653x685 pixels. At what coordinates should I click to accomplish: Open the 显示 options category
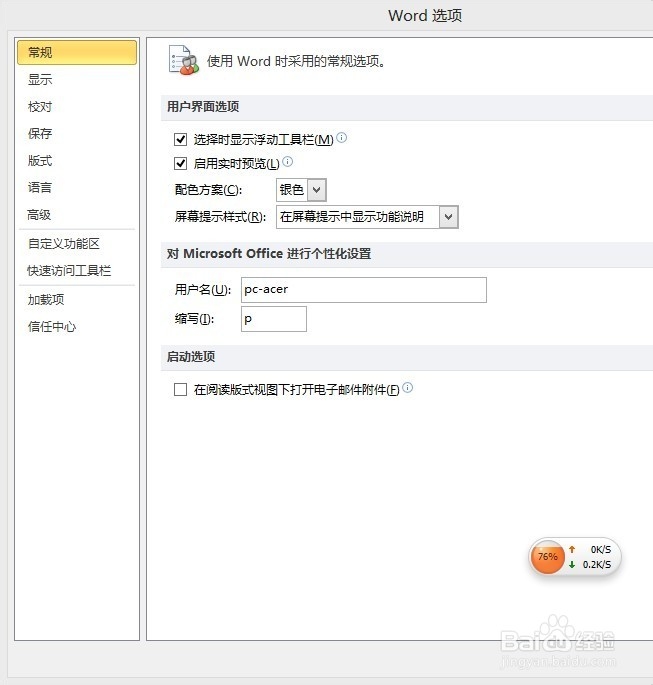tap(40, 80)
